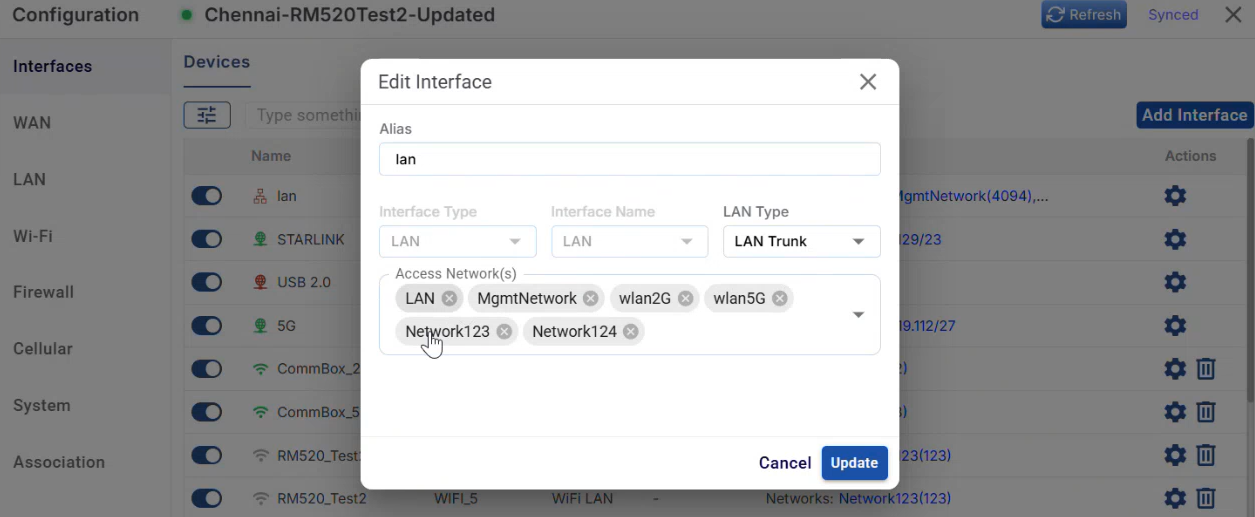Image resolution: width=1255 pixels, height=517 pixels.
Task: Cancel the Edit Interface dialog
Action: click(784, 462)
